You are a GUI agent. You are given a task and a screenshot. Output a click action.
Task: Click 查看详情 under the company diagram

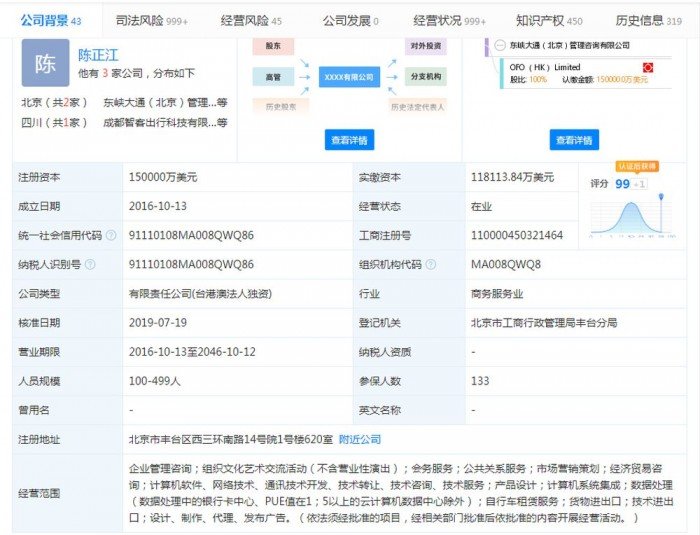[x=349, y=140]
